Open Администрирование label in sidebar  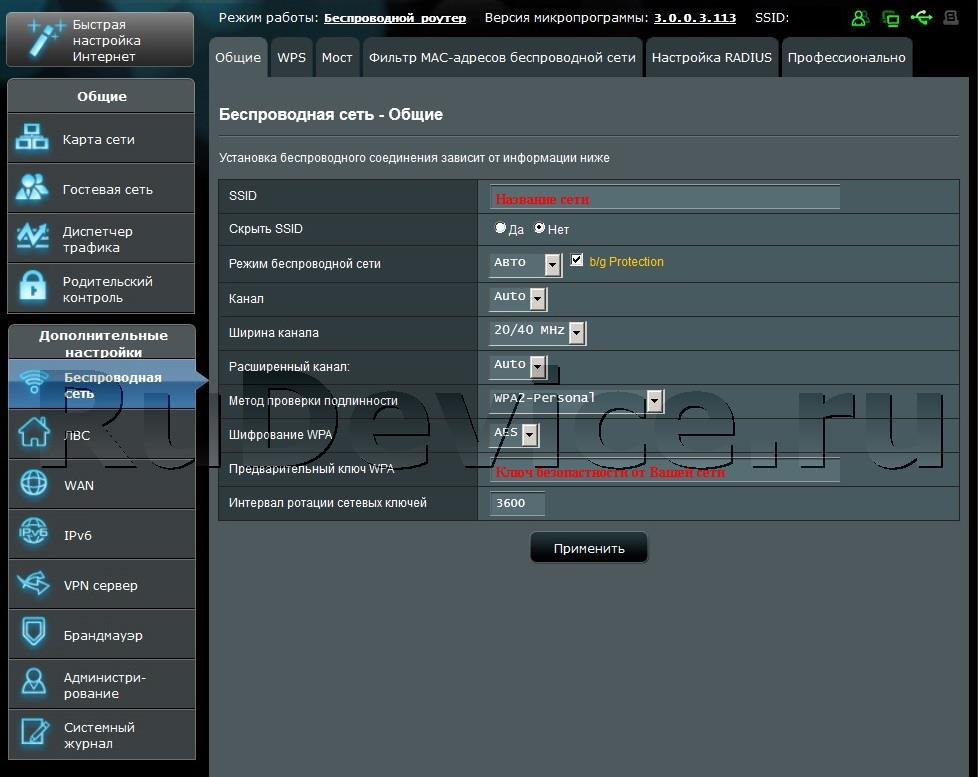point(105,685)
